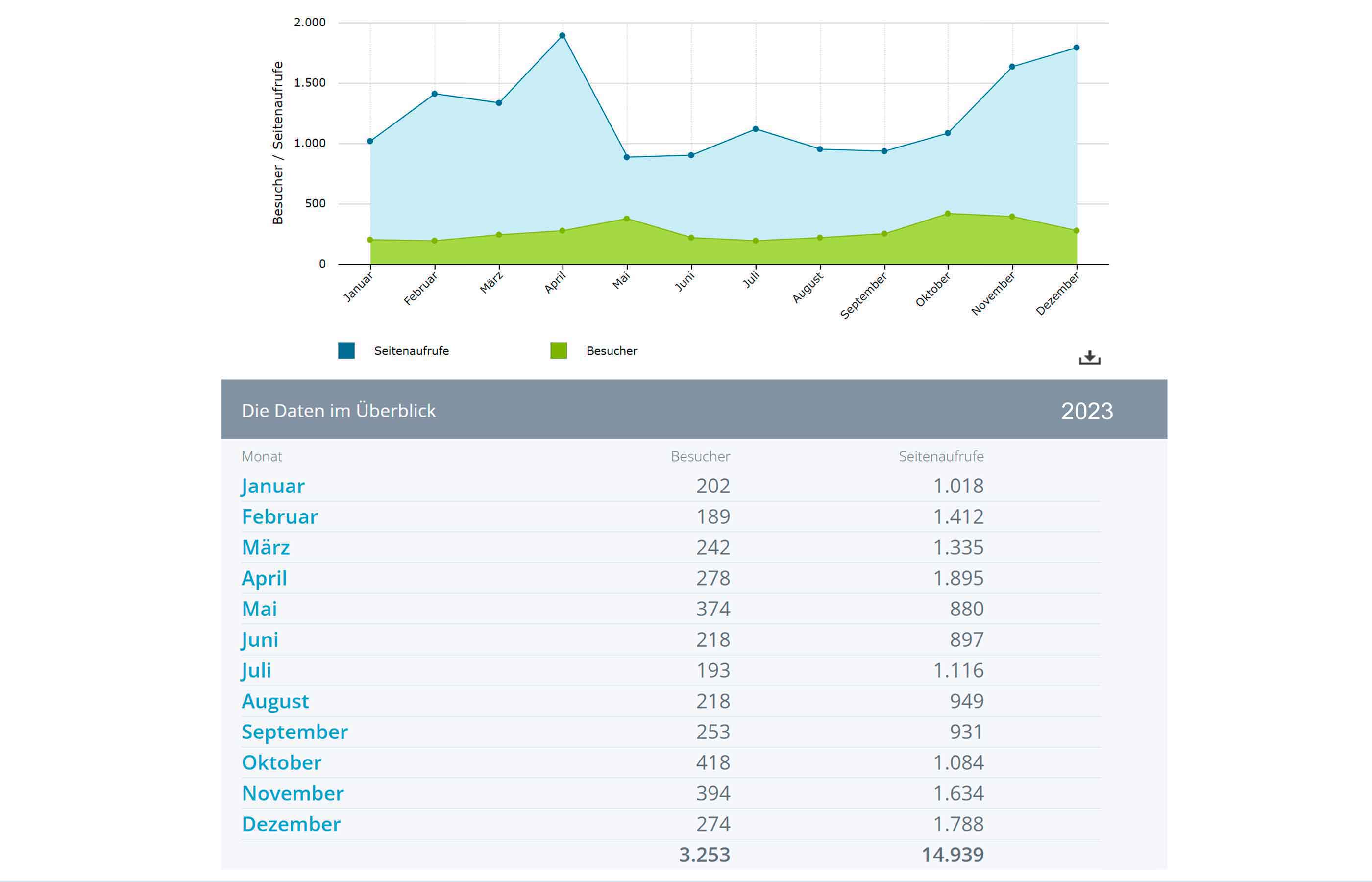Open the Februar month link
This screenshot has width=1372, height=882.
[x=279, y=516]
